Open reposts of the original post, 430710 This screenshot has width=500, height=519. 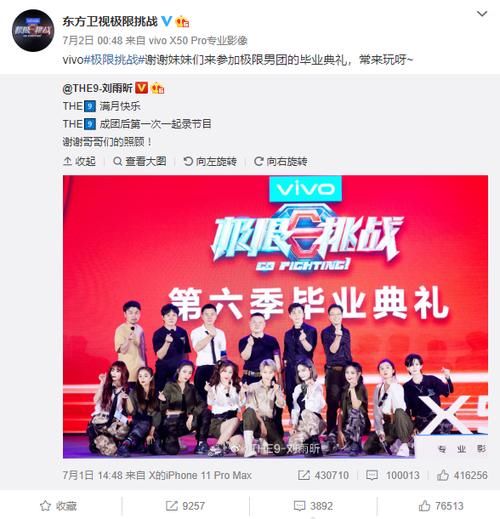tap(323, 475)
